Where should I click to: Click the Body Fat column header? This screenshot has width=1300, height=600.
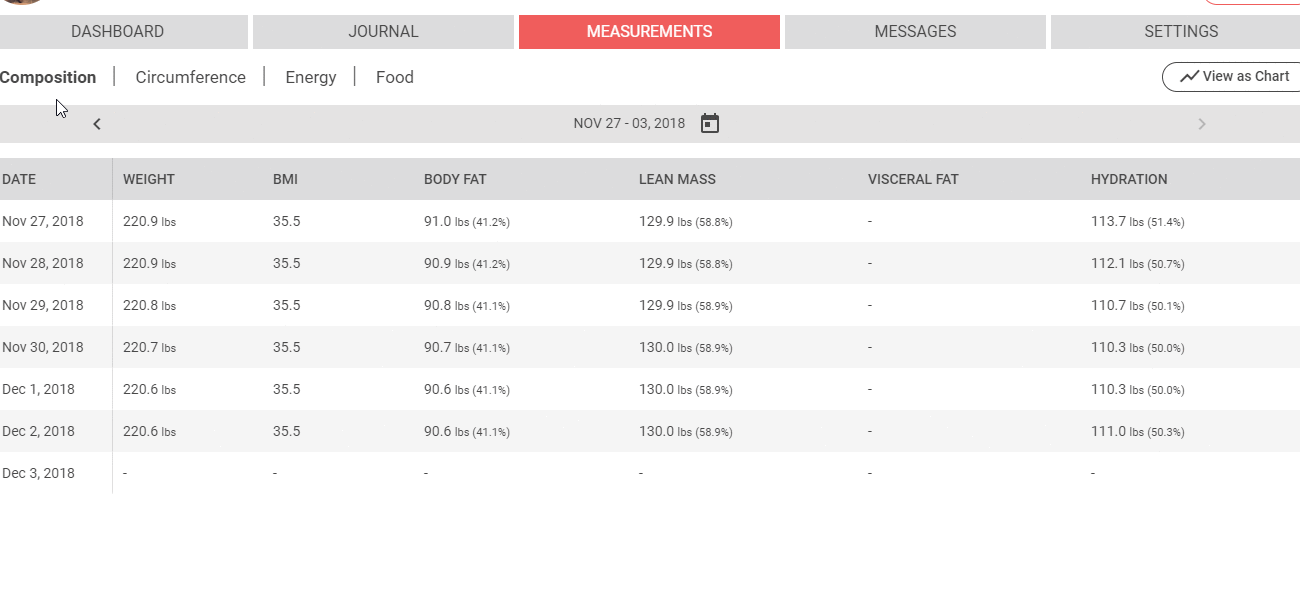tap(455, 180)
